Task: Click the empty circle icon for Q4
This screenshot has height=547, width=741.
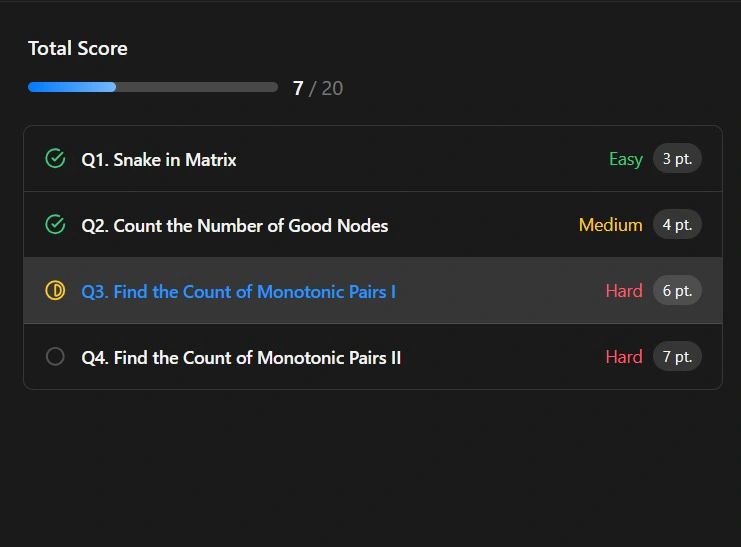Action: tap(55, 356)
